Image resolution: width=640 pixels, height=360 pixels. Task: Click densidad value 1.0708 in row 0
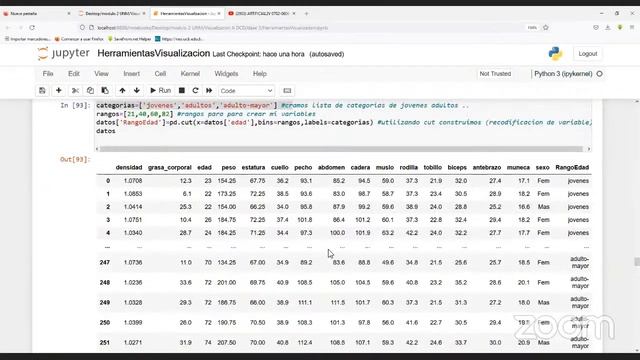click(133, 181)
